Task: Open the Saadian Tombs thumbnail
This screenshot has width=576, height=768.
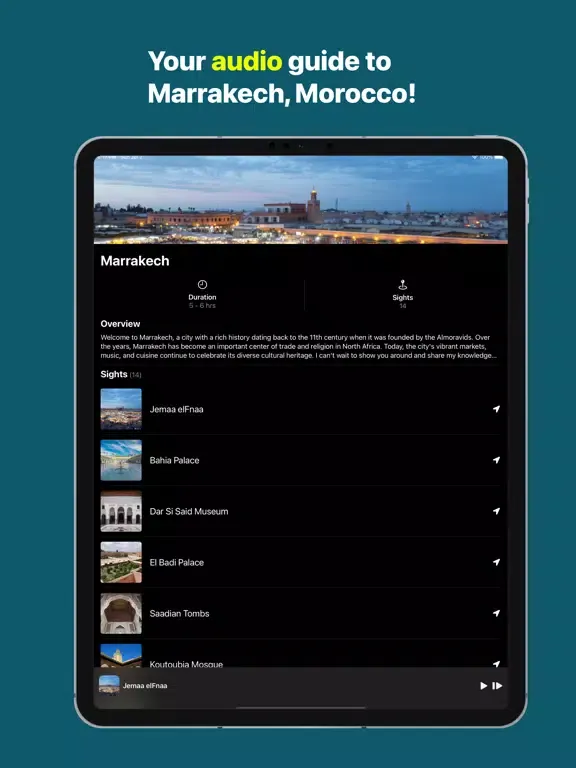Action: tap(121, 613)
